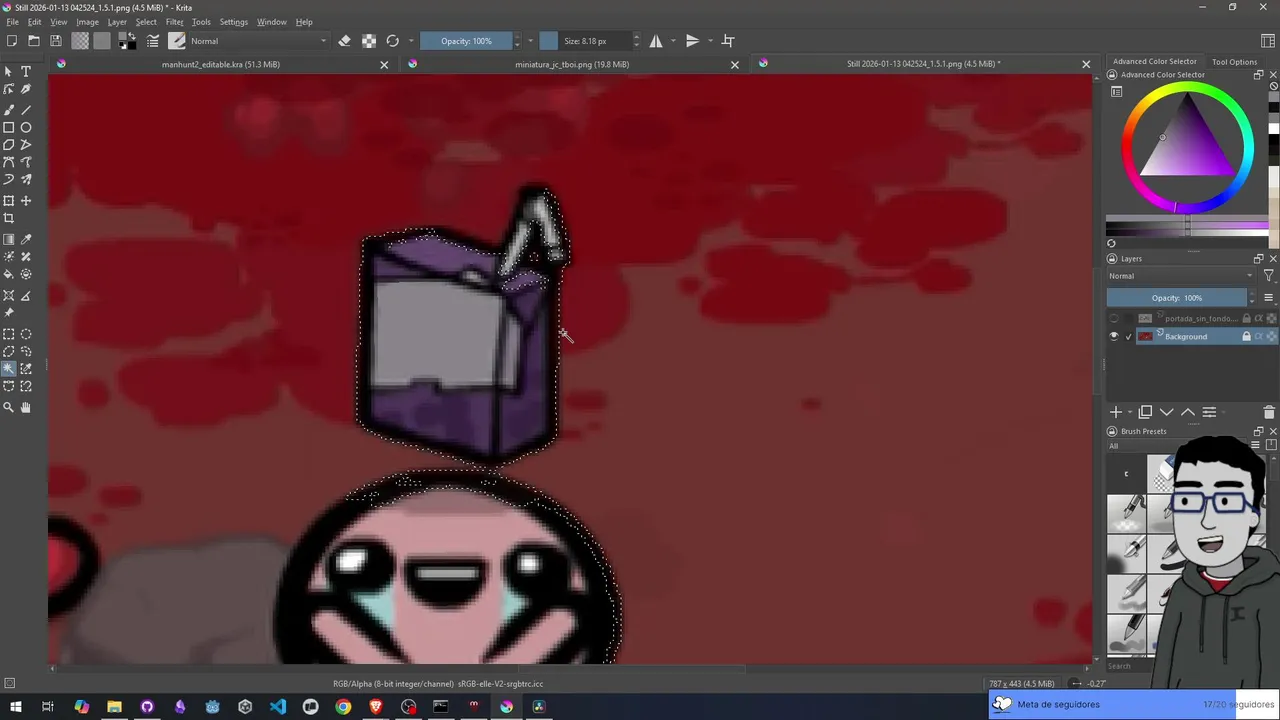
Task: Move the layer down
Action: pos(1166,412)
